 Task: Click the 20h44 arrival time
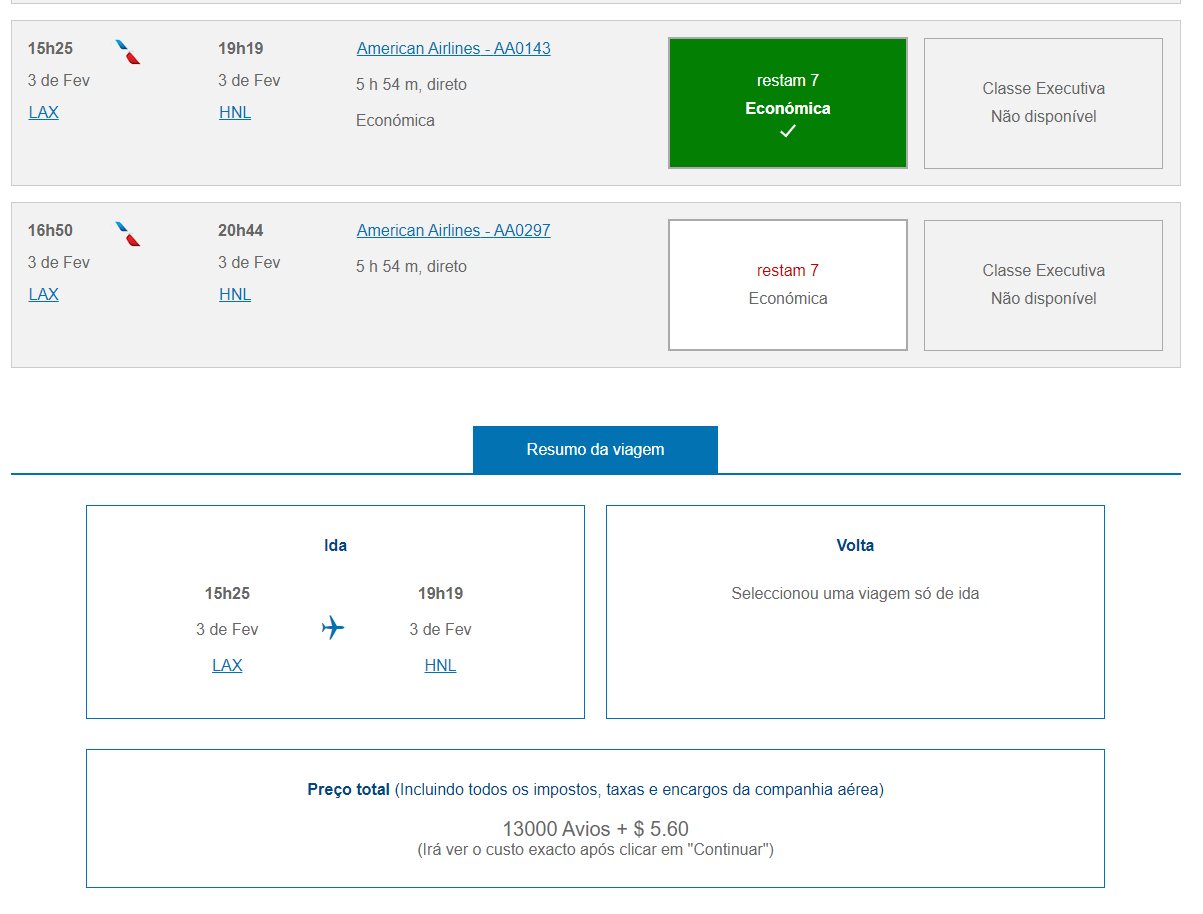pos(241,230)
